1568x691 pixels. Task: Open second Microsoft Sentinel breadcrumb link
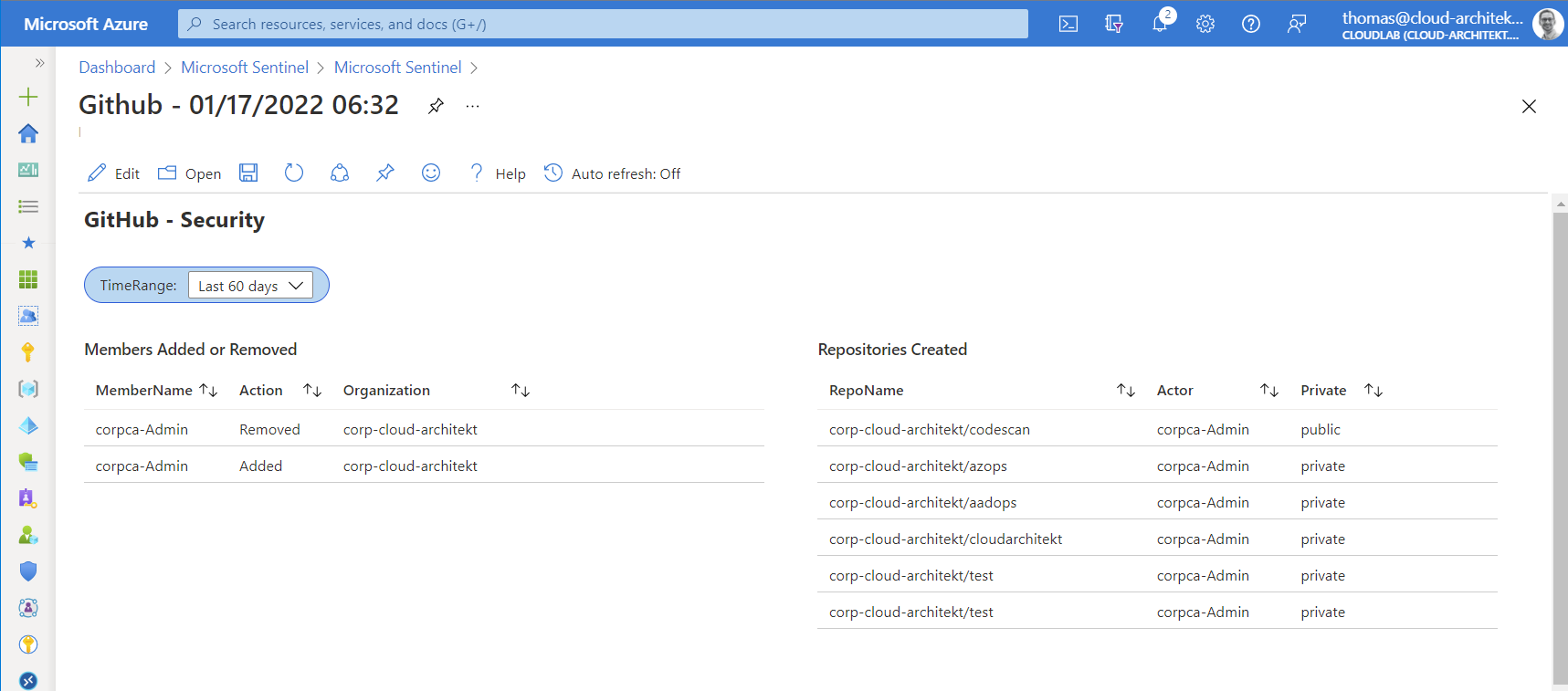coord(398,68)
